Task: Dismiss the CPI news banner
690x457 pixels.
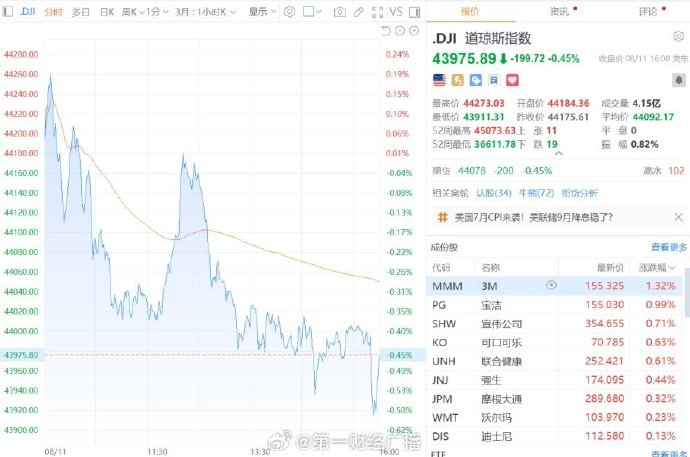Action: 678,217
